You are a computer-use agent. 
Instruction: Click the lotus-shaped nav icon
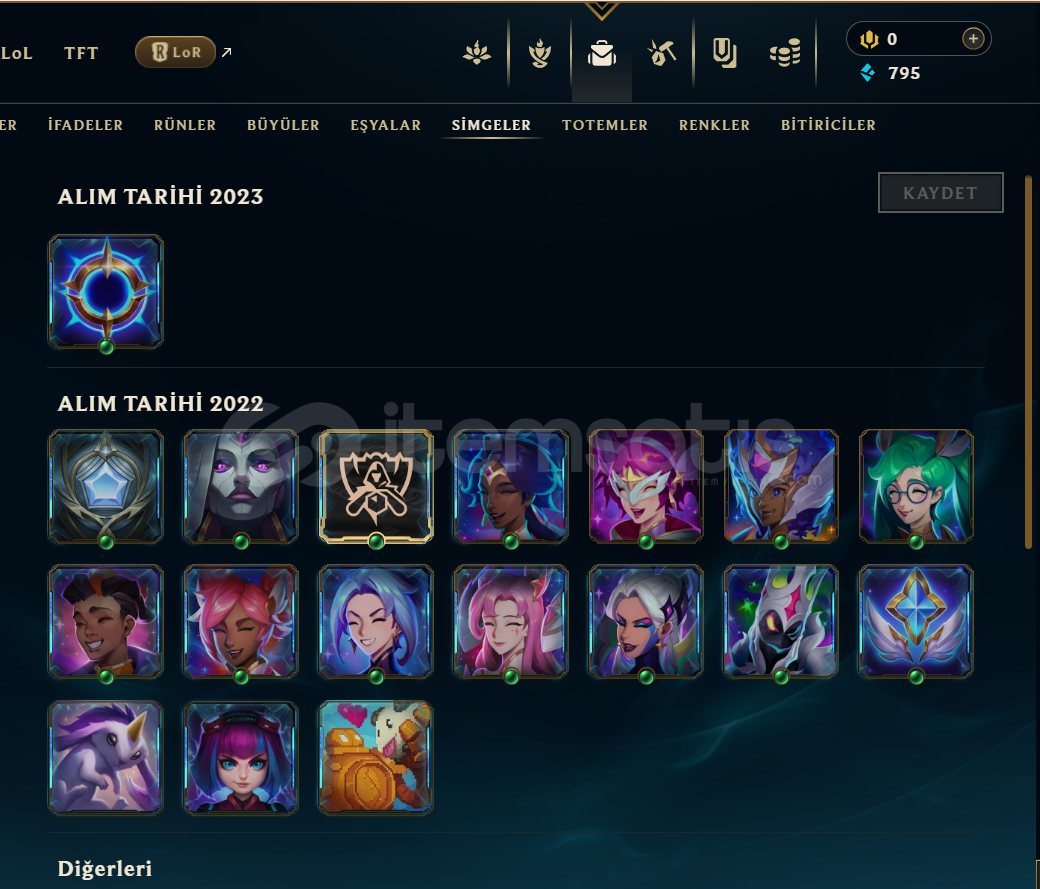476,53
